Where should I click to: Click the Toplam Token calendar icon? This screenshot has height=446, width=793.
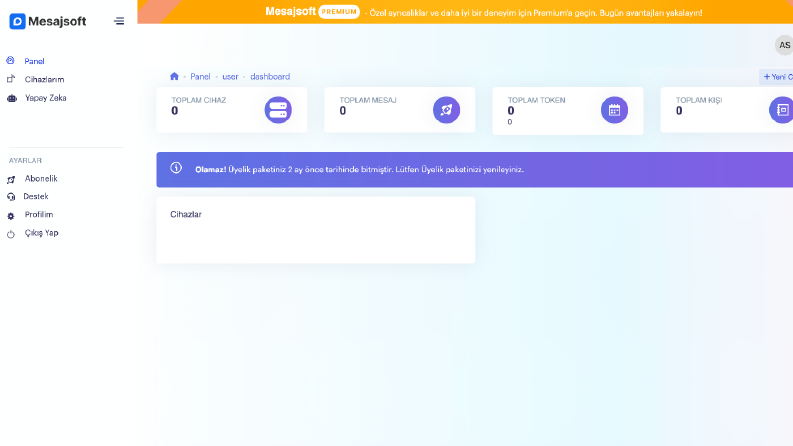click(x=614, y=110)
